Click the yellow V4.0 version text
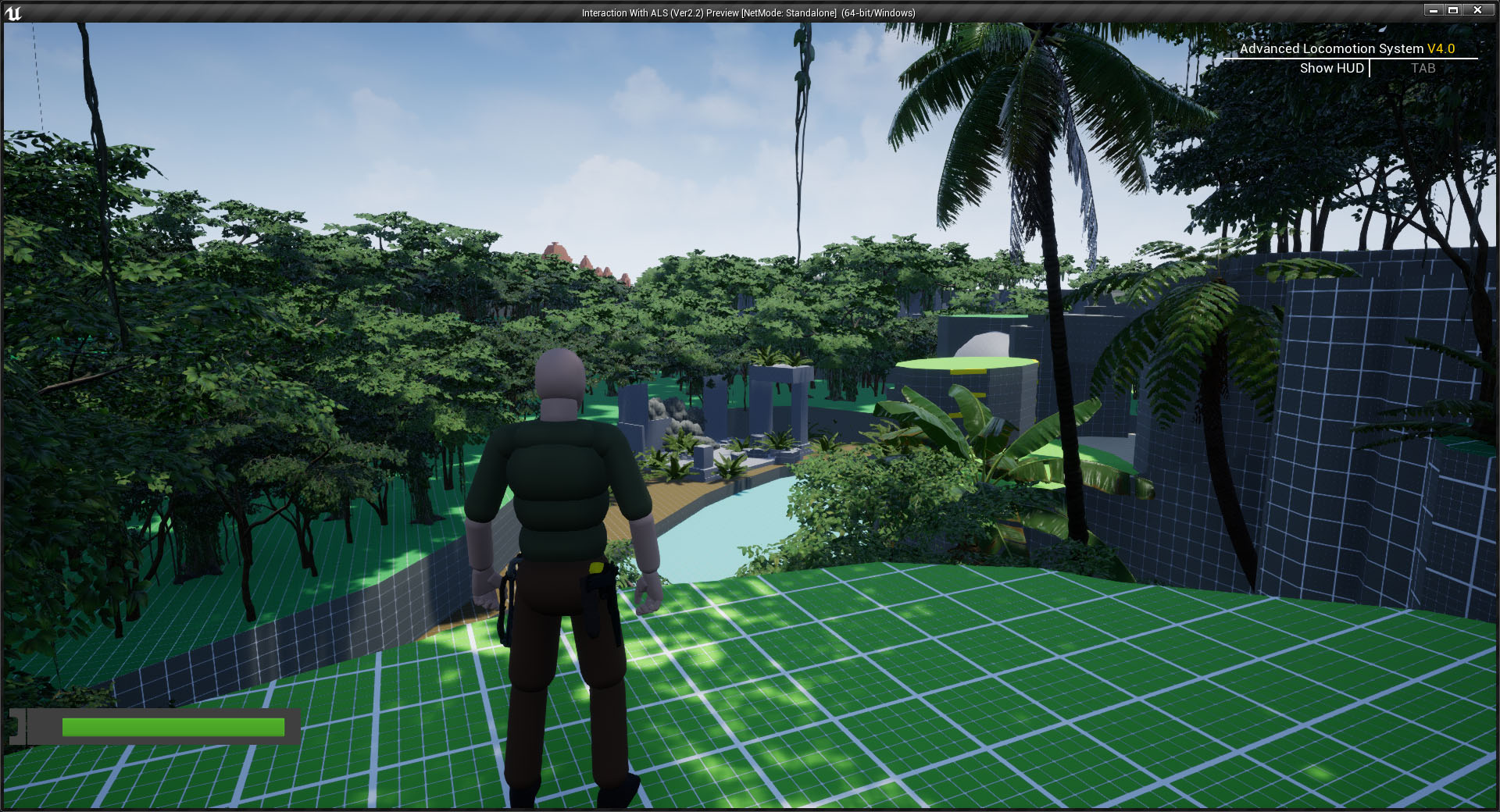Viewport: 1500px width, 812px height. pyautogui.click(x=1441, y=48)
